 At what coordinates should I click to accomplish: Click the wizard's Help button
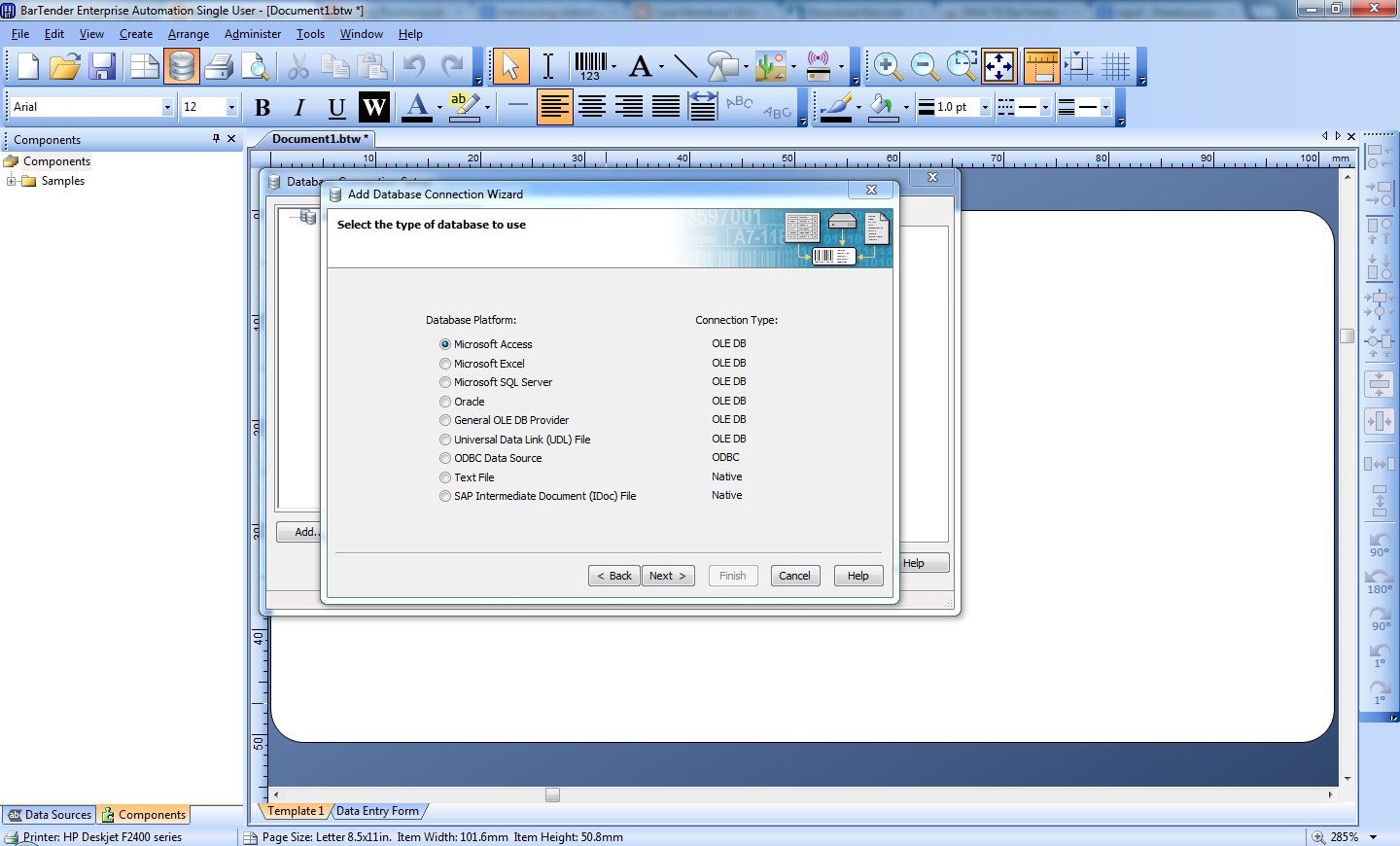pos(858,576)
